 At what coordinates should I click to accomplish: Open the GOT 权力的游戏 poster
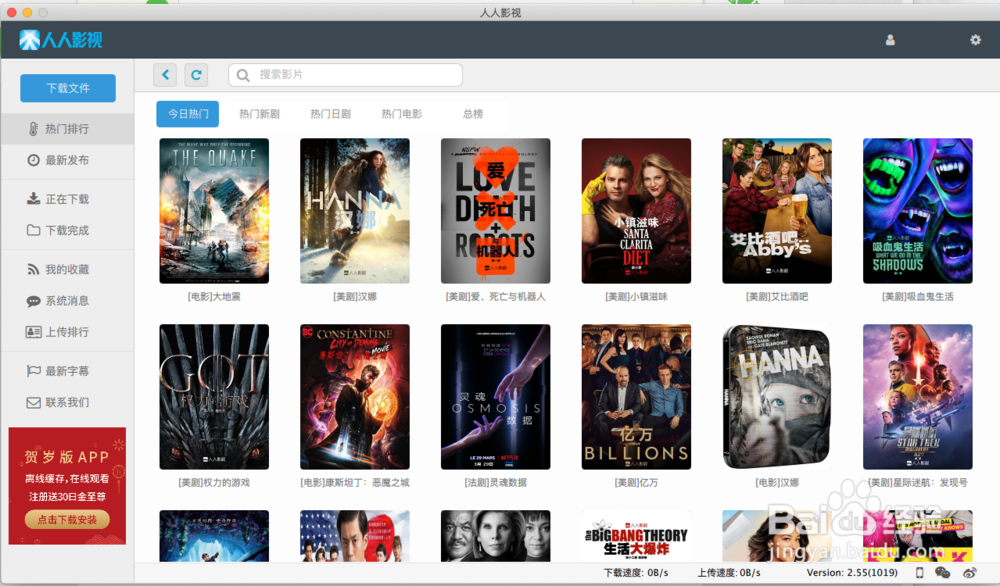tap(214, 397)
